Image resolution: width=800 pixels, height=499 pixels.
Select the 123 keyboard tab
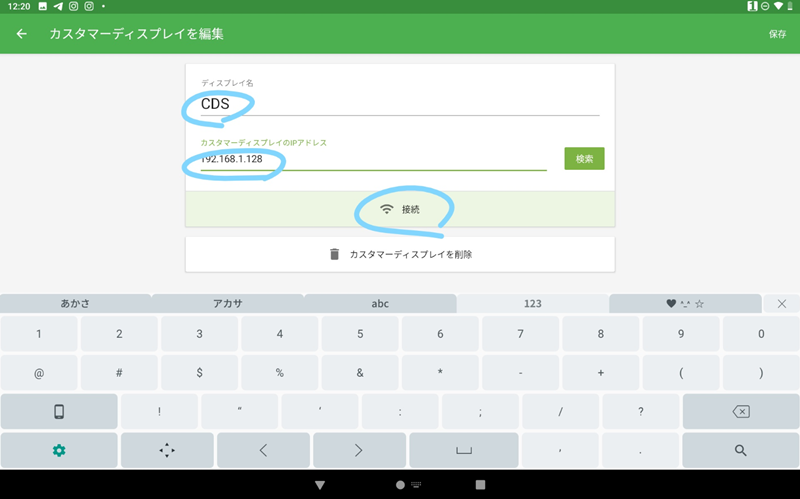coord(532,304)
